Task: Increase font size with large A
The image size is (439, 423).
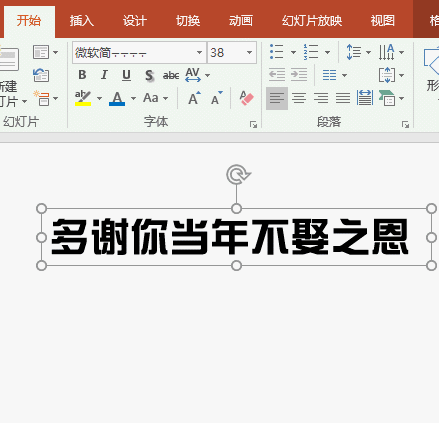Action: [195, 98]
